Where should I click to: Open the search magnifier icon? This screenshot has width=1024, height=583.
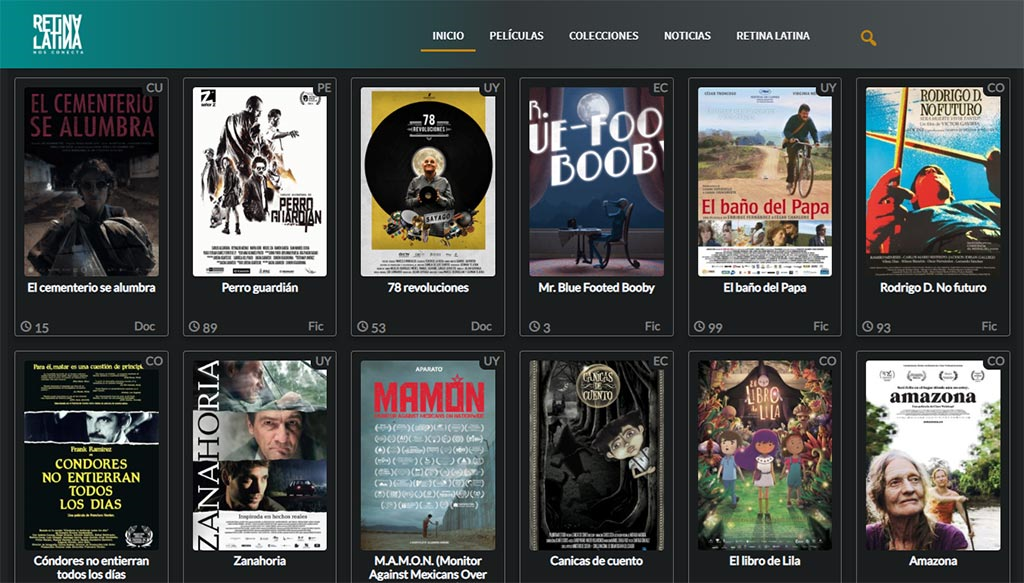tap(868, 38)
